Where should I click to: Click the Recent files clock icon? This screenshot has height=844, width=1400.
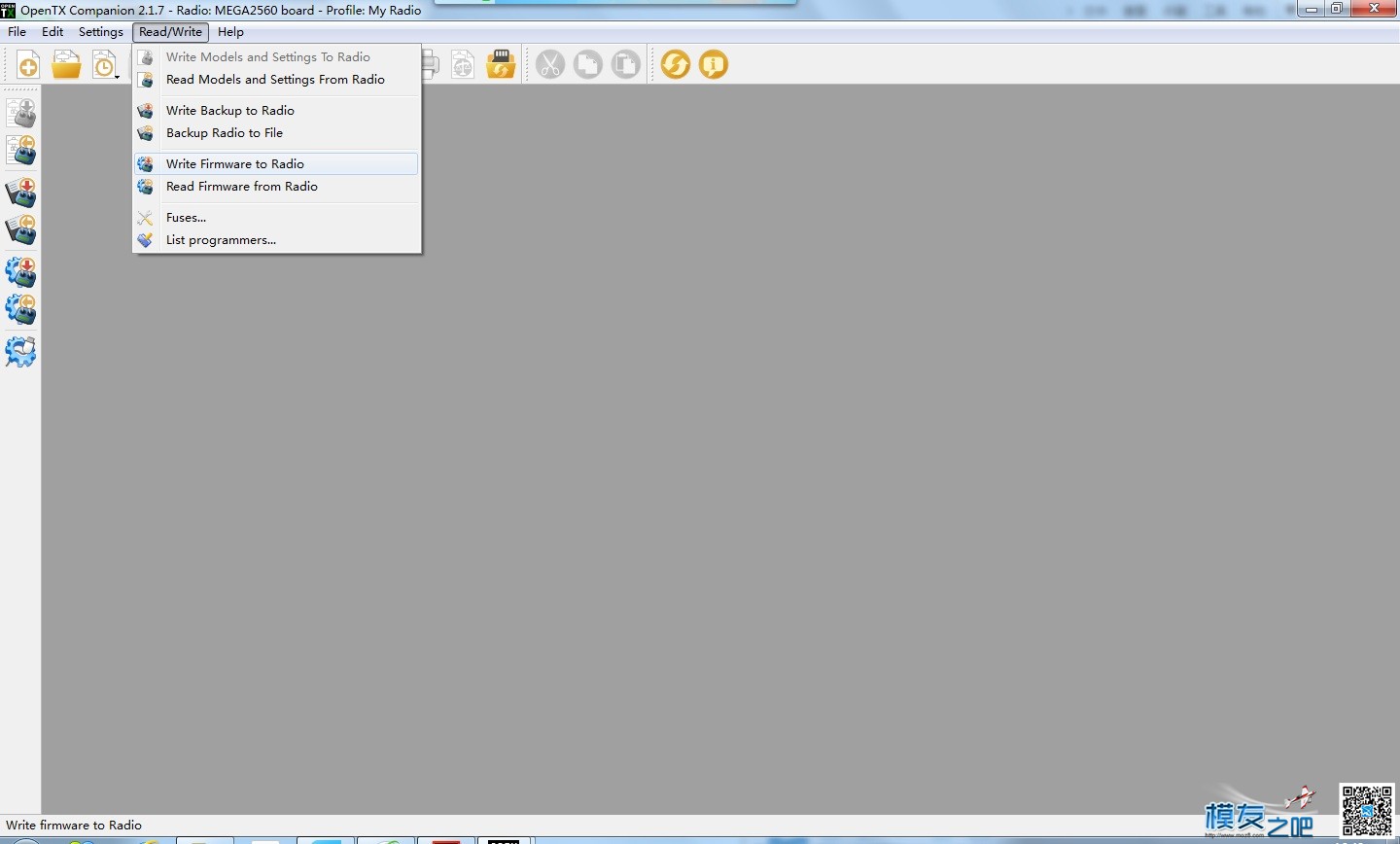pyautogui.click(x=103, y=65)
